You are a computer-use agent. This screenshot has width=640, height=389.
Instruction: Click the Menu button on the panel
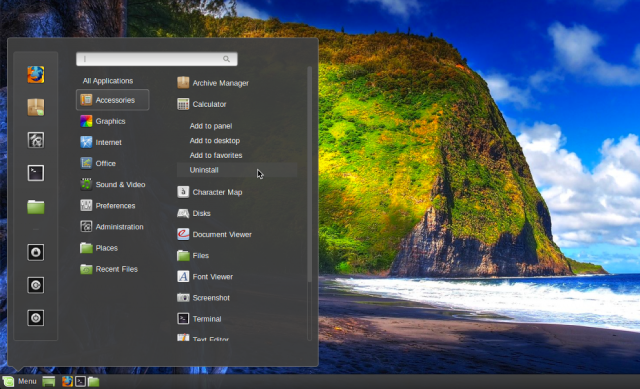pos(20,381)
